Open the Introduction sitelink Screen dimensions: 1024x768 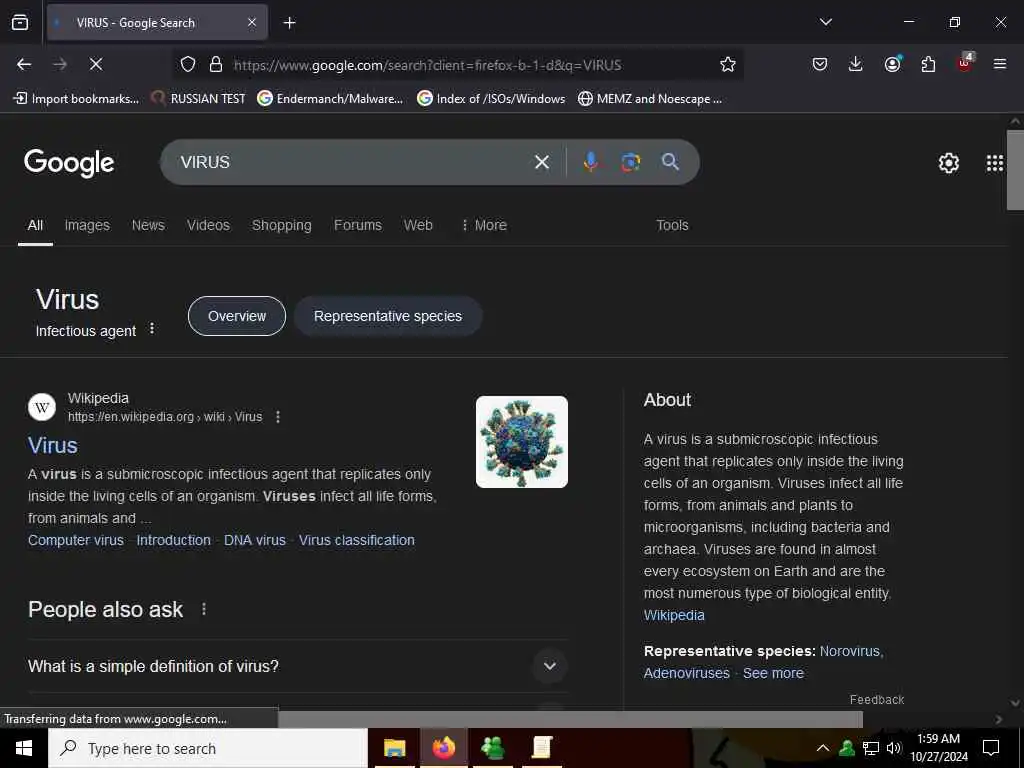point(173,540)
